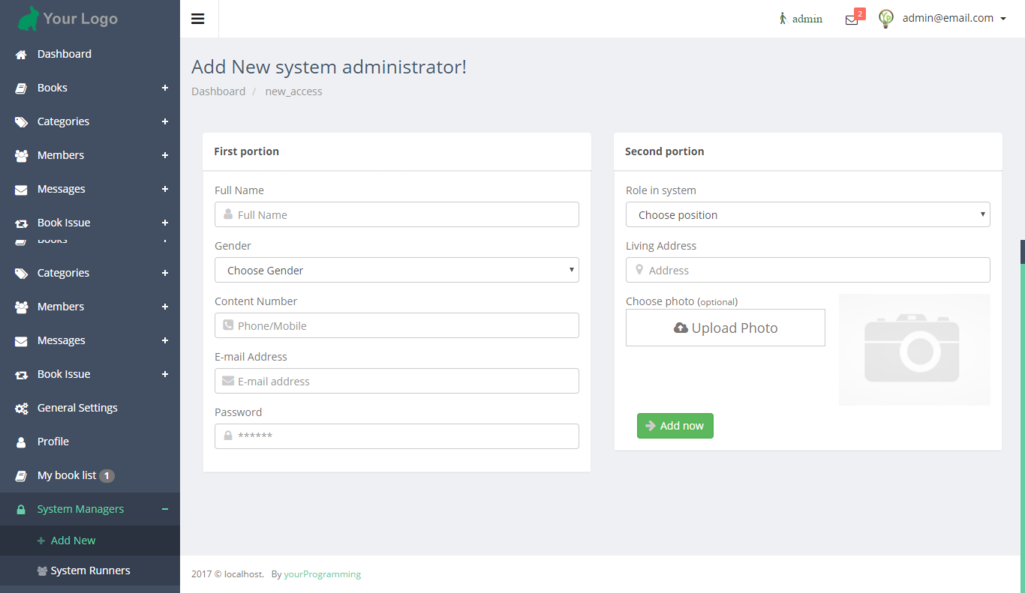This screenshot has height=593, width=1025.
Task: Follow the yourProgramming footer link
Action: point(322,574)
